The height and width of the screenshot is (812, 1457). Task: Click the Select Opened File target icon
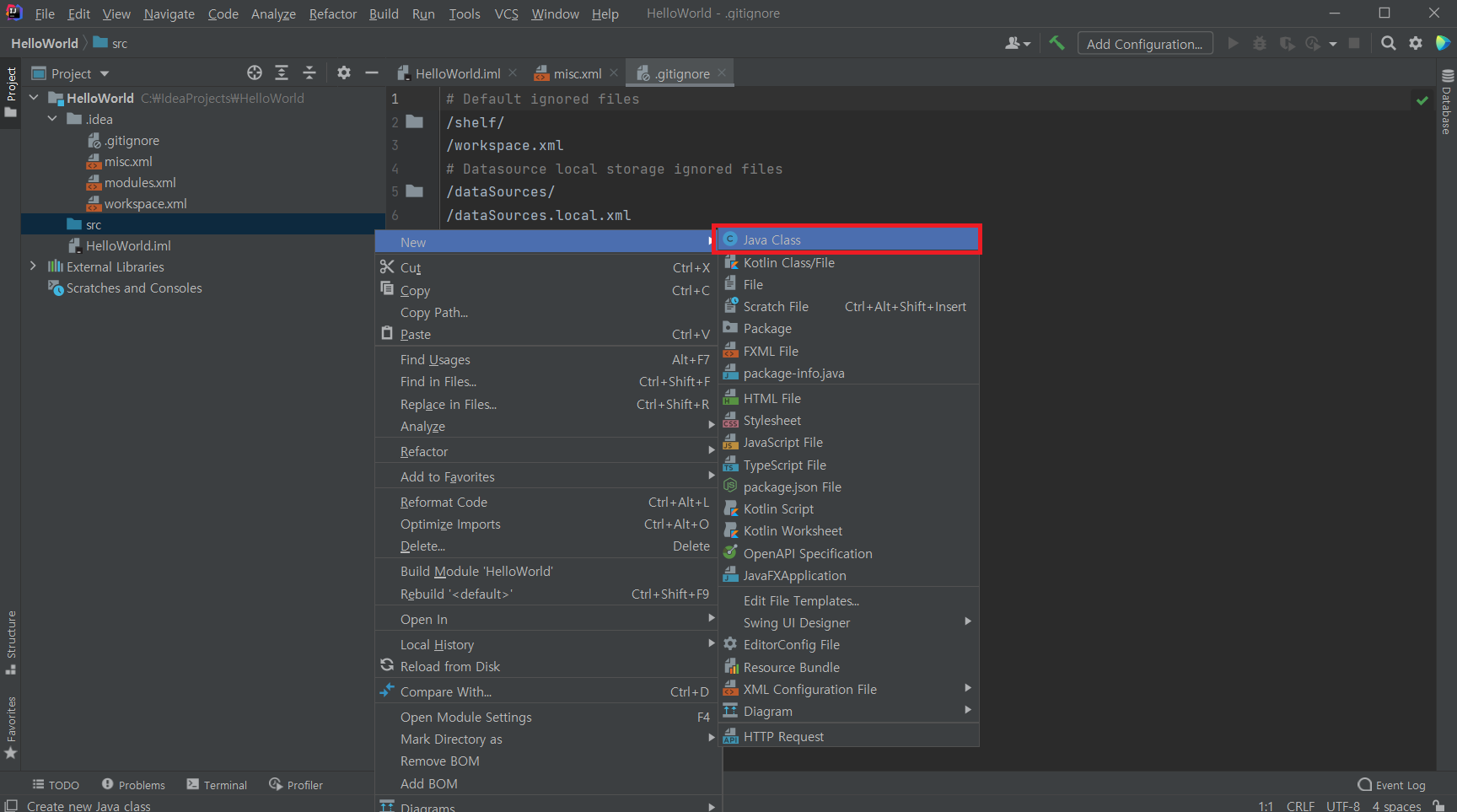255,73
